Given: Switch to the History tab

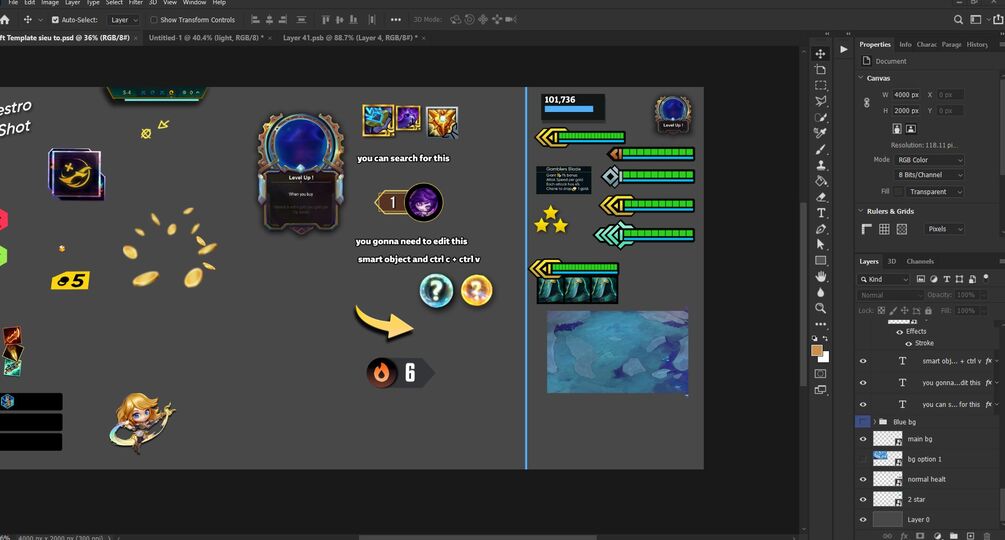Looking at the screenshot, I should (x=977, y=44).
